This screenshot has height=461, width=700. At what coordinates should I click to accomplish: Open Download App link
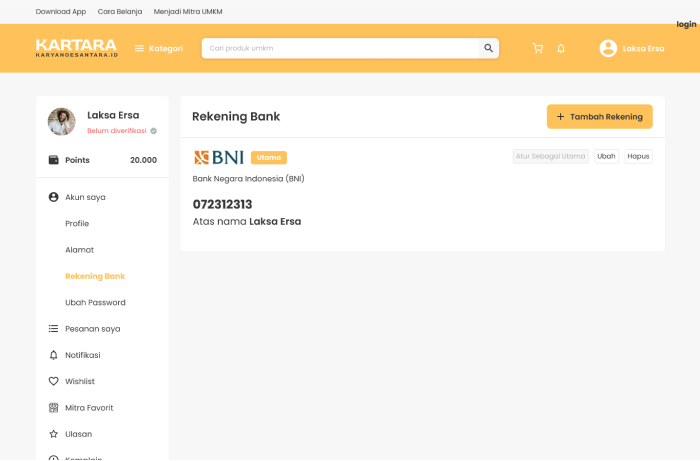coord(61,12)
